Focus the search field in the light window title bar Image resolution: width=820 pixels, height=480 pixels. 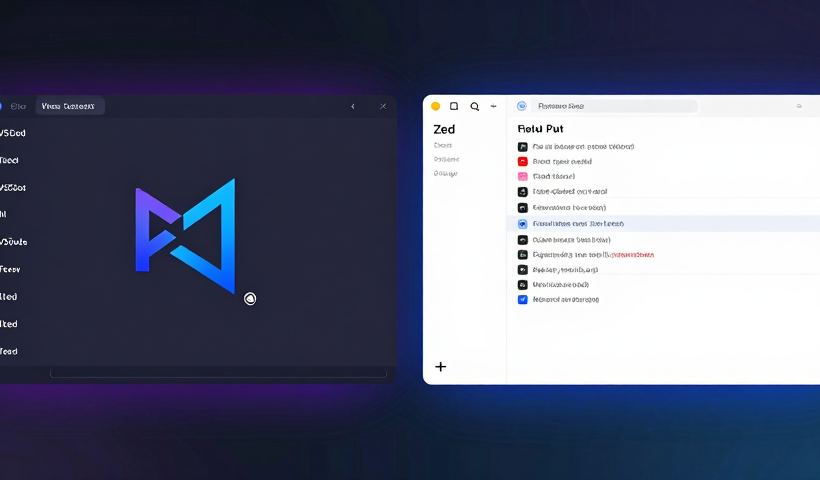point(614,106)
